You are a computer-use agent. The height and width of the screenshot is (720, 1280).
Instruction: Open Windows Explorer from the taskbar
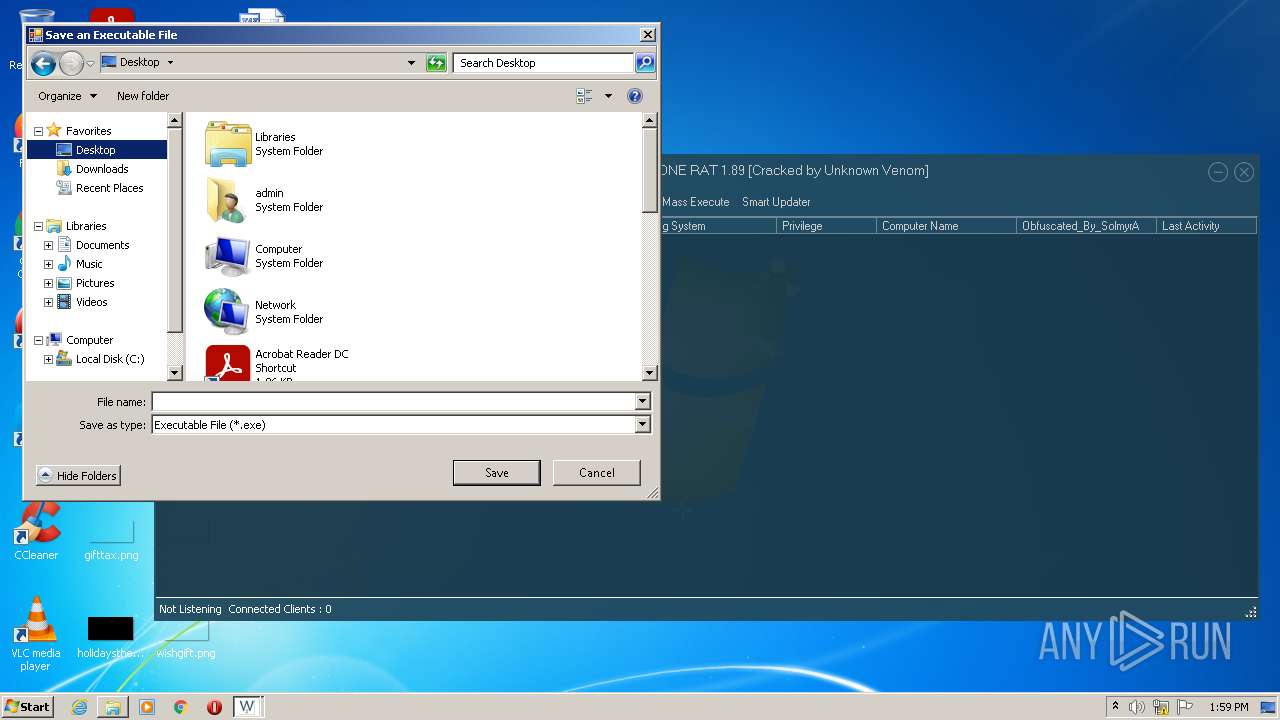113,707
